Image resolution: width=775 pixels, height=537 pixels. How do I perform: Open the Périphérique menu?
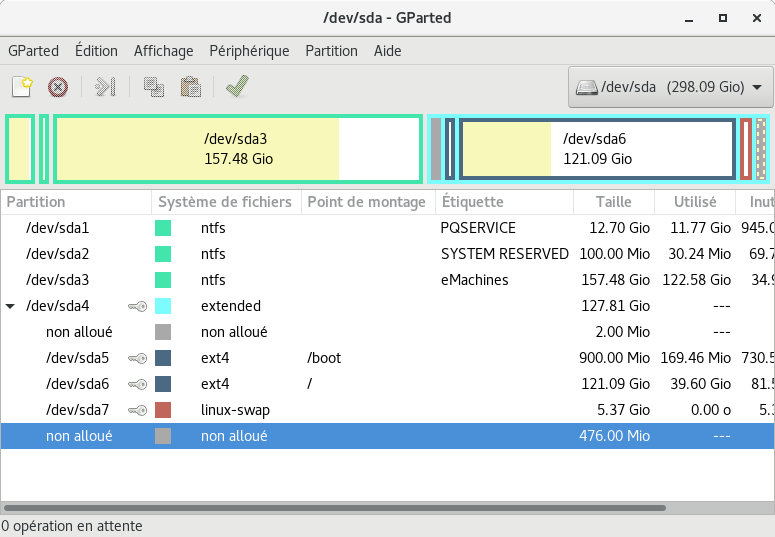[249, 51]
